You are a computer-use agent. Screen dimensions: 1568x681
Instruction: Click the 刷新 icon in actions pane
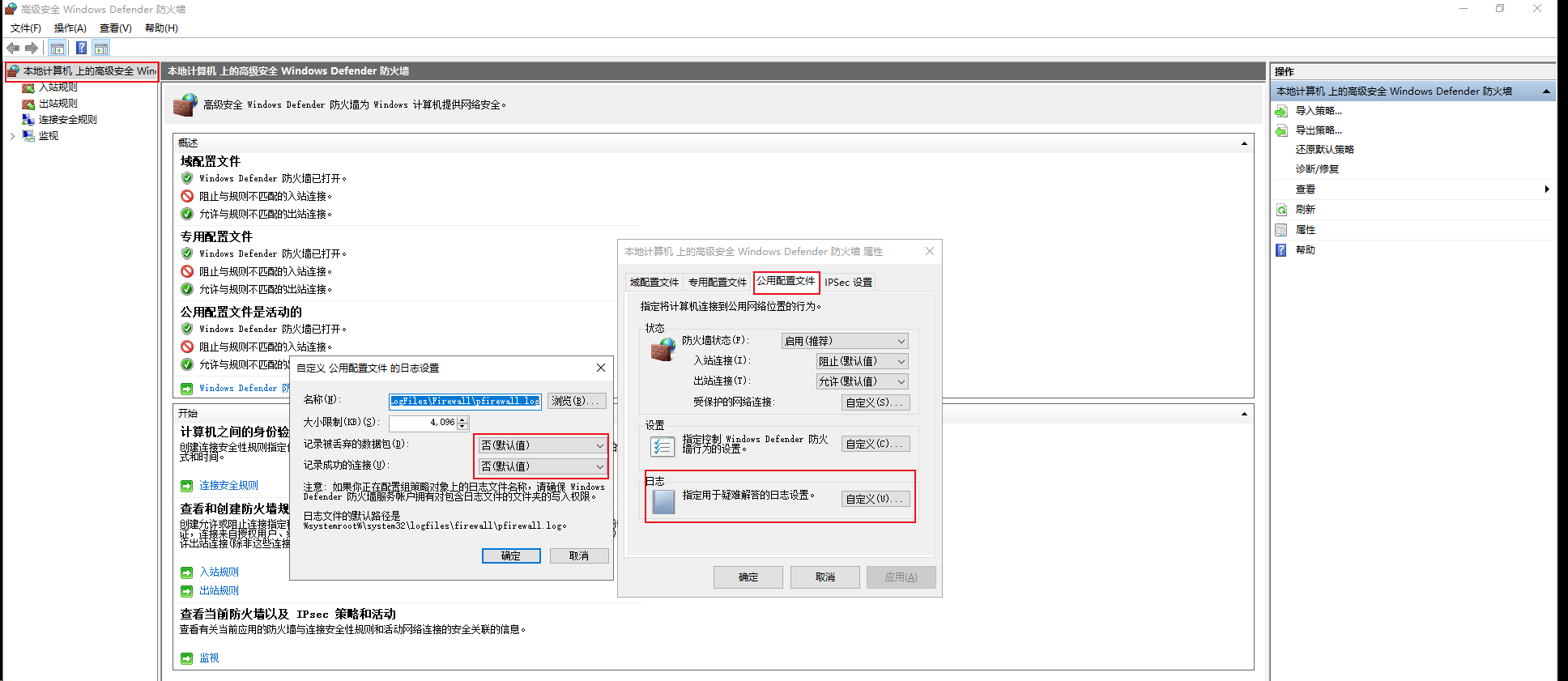point(1281,210)
